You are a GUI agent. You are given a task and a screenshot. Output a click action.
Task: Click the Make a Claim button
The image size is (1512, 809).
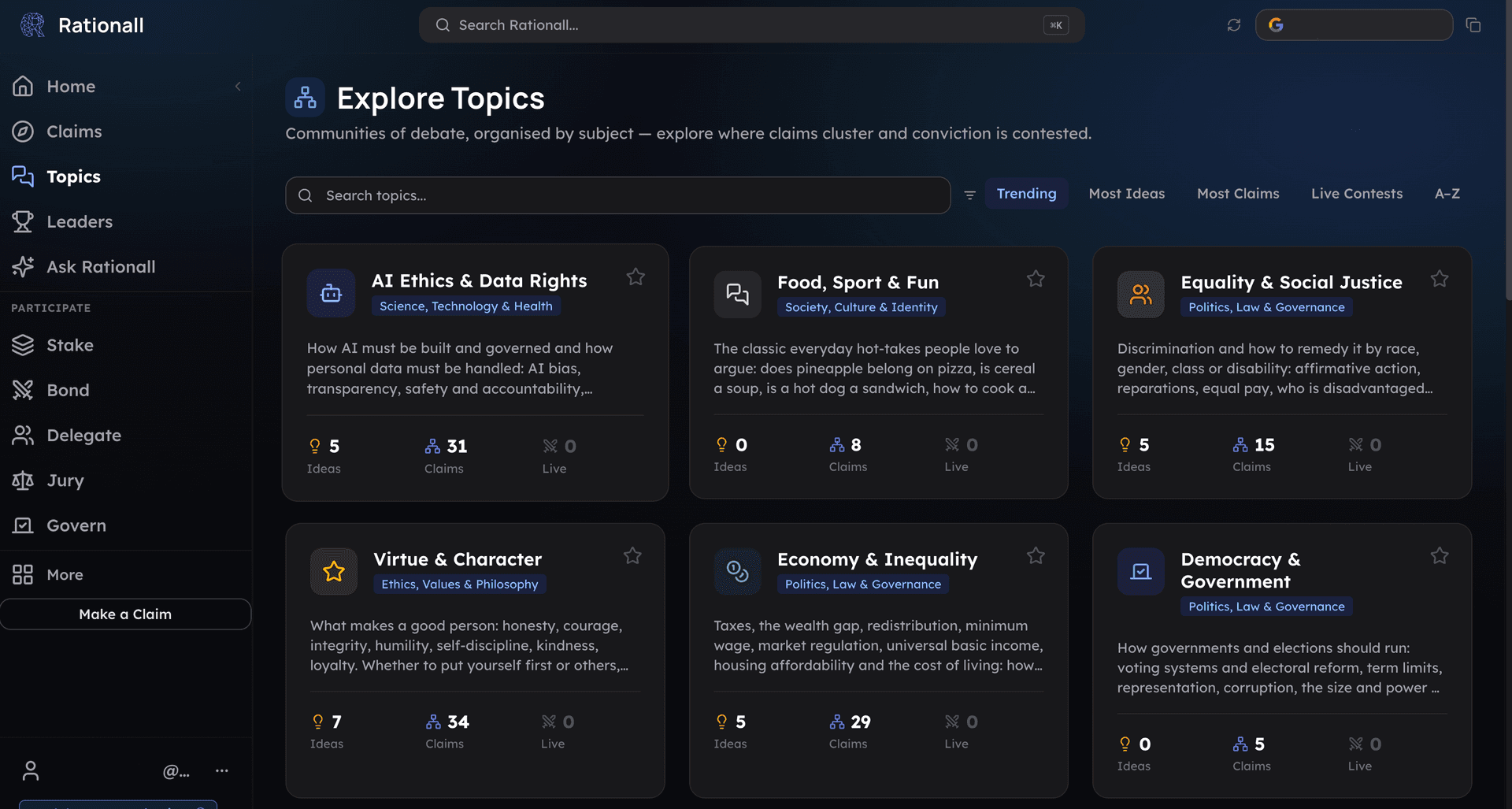[x=126, y=614]
